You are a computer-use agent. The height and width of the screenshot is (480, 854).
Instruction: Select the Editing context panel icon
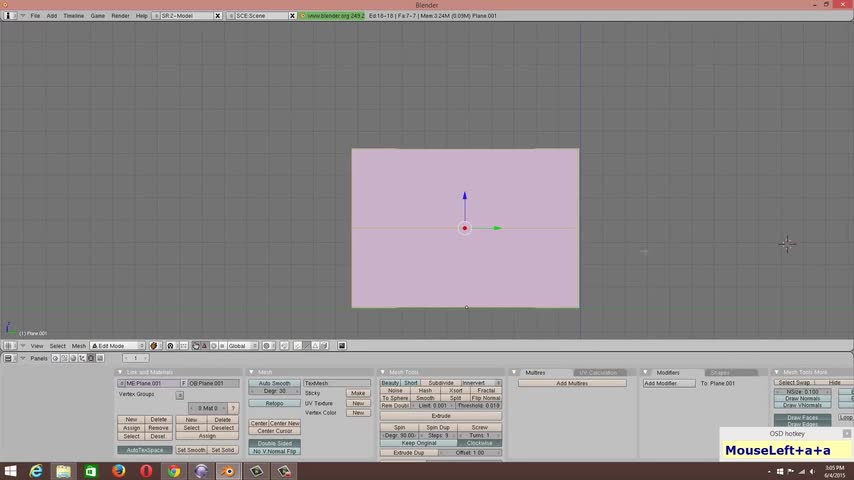click(x=91, y=359)
